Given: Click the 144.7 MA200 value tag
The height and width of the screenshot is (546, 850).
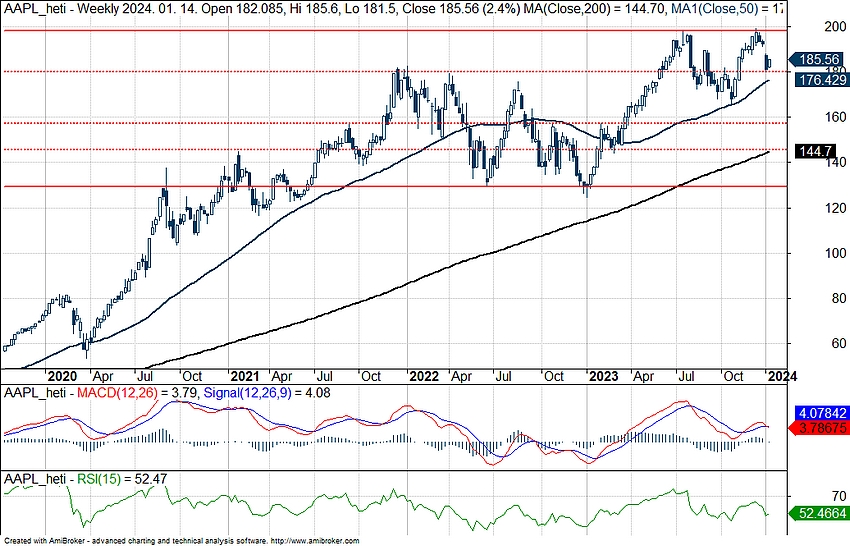Looking at the screenshot, I should (815, 151).
